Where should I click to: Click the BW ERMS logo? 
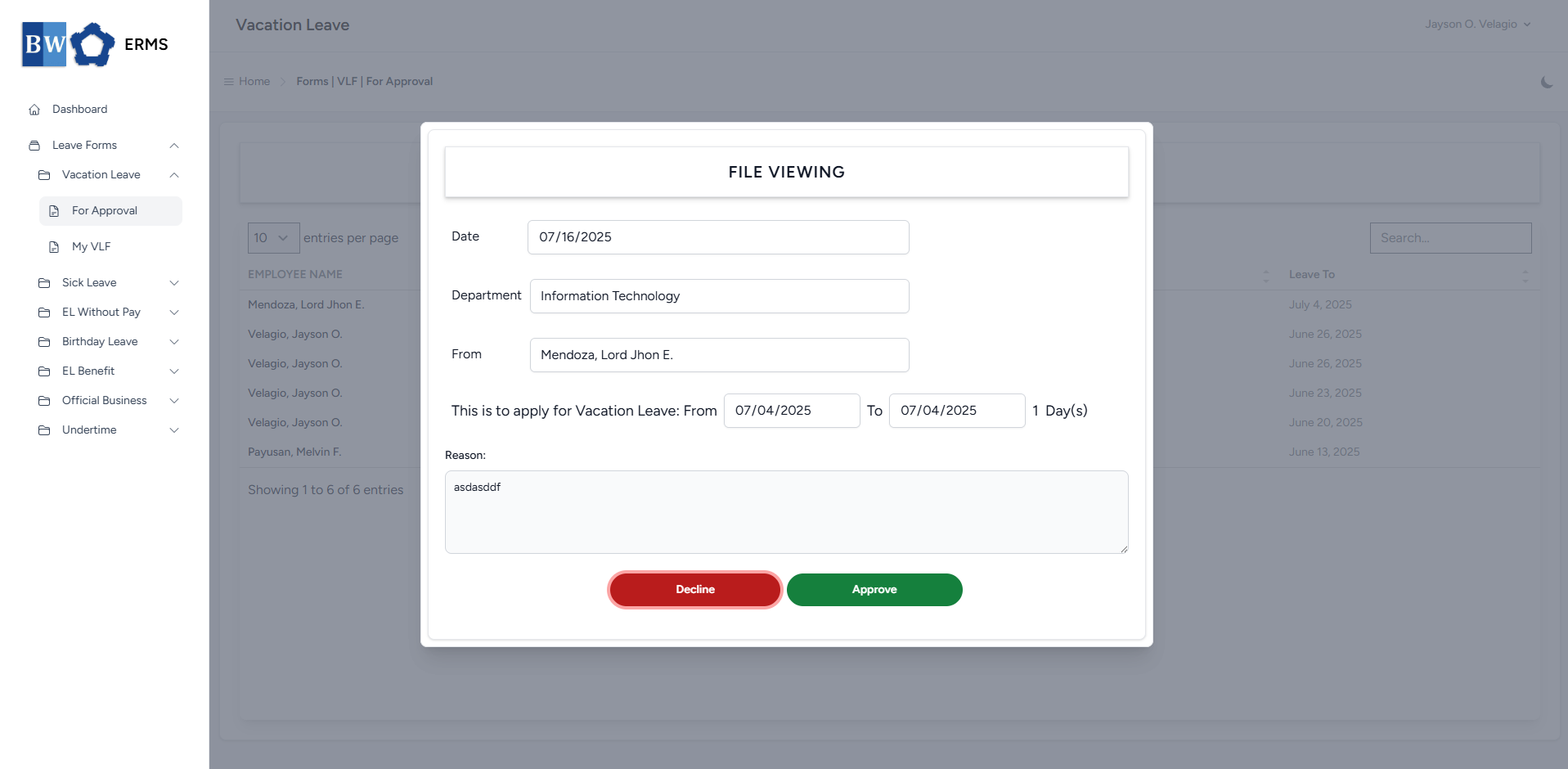[95, 44]
